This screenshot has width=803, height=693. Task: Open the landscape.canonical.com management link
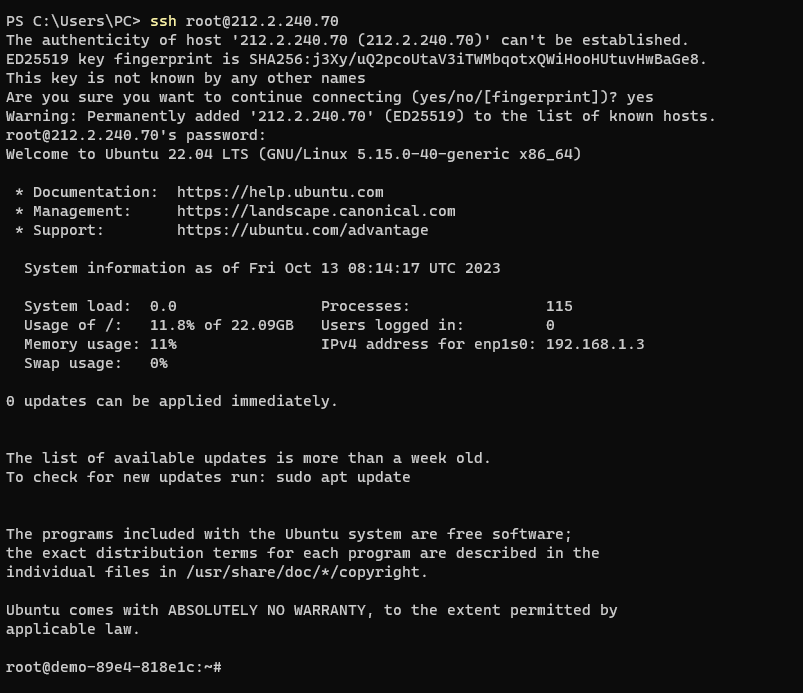(x=316, y=211)
